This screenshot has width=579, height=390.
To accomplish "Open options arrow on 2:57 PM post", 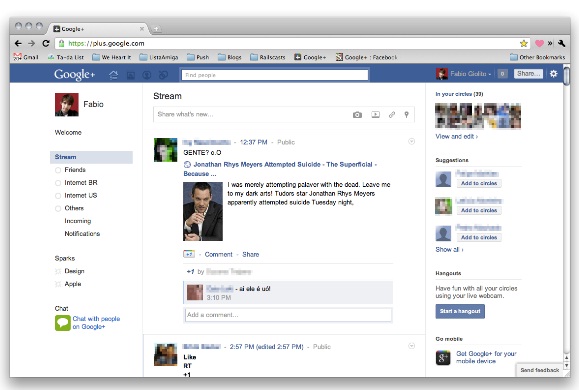I will click(x=411, y=346).
